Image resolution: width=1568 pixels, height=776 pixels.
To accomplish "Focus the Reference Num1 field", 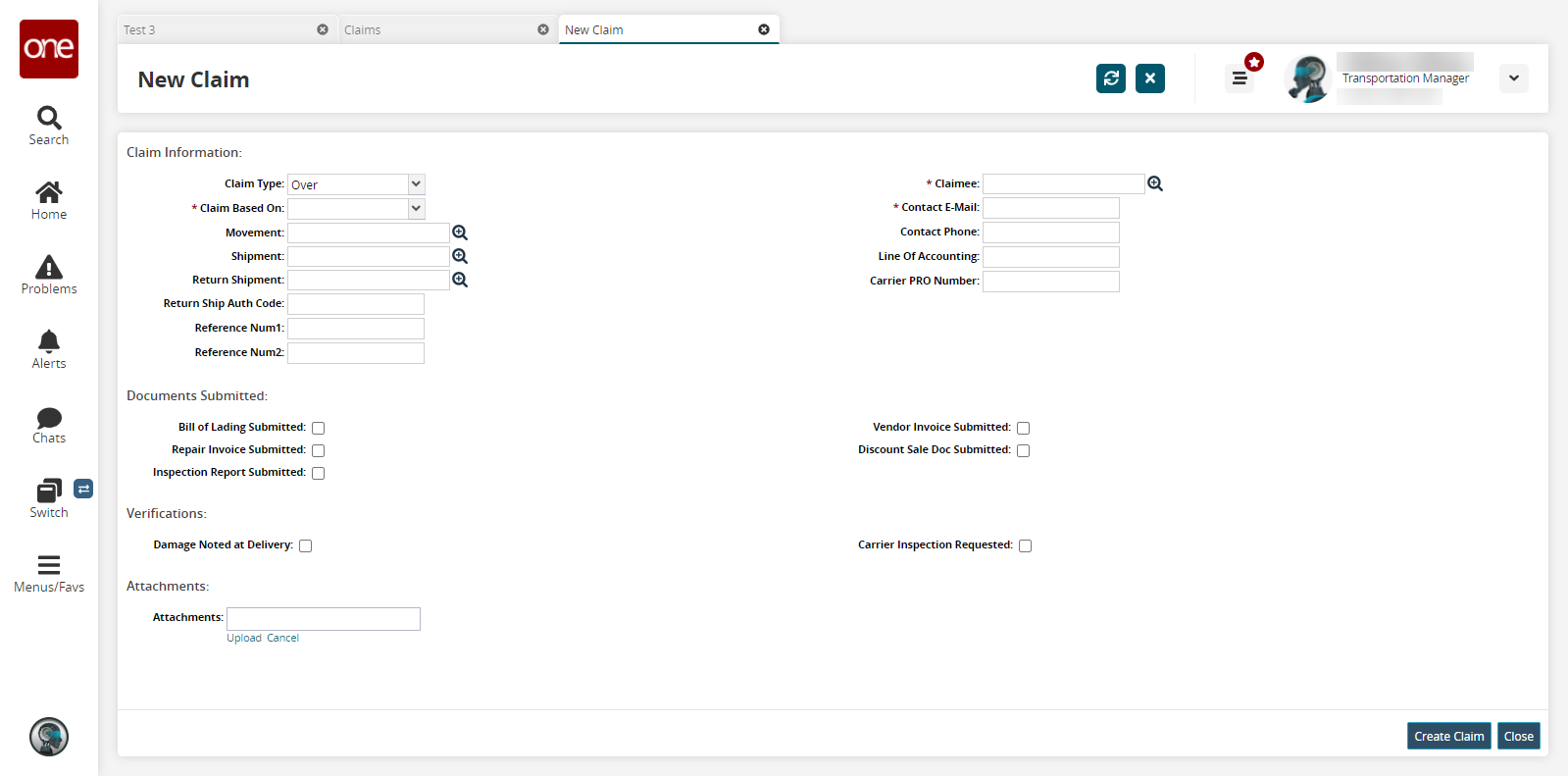I will coord(356,329).
